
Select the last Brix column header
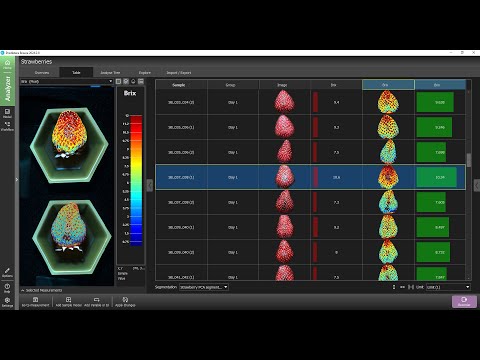pos(440,85)
